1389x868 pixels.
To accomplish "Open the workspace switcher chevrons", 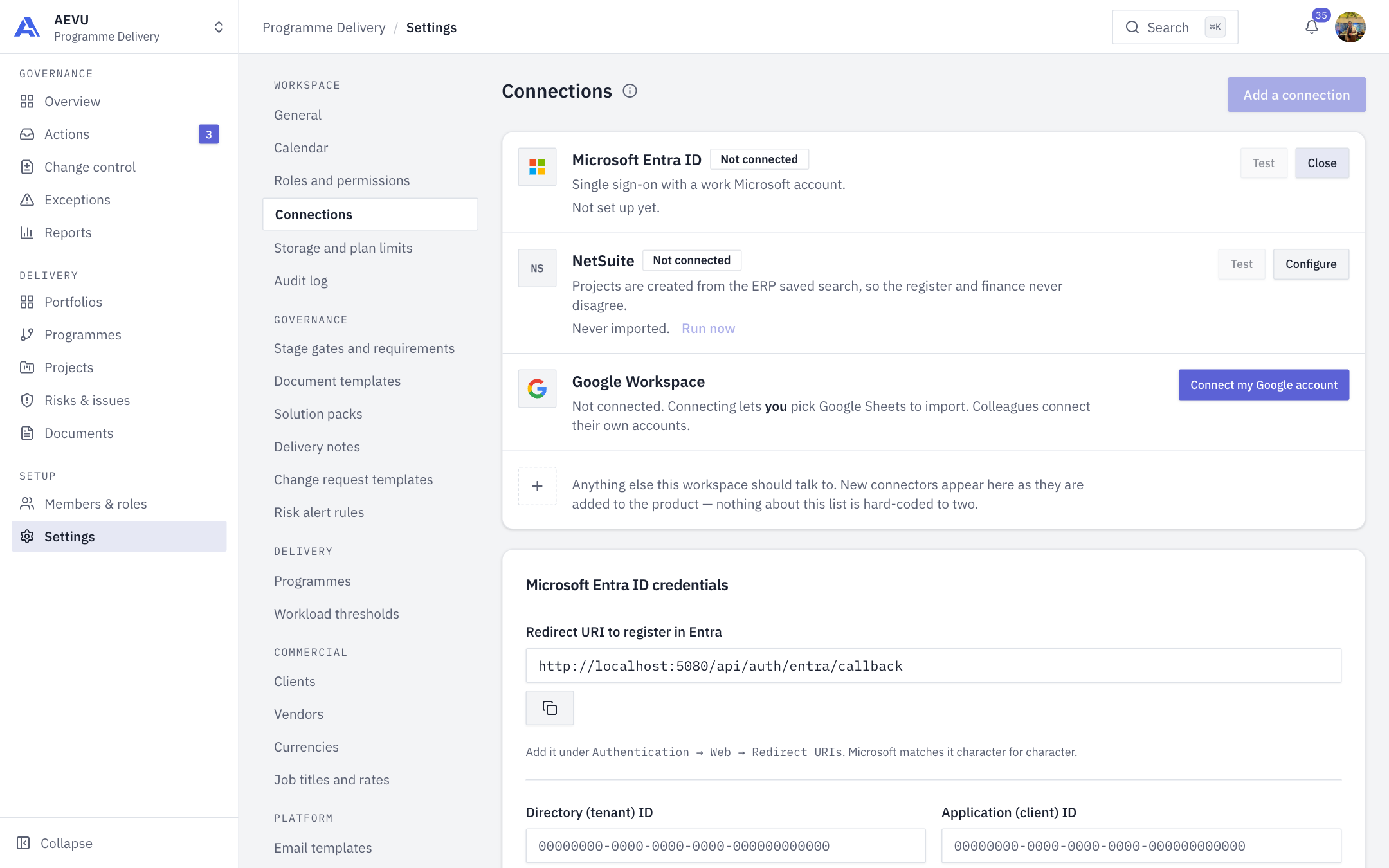I will [x=219, y=27].
